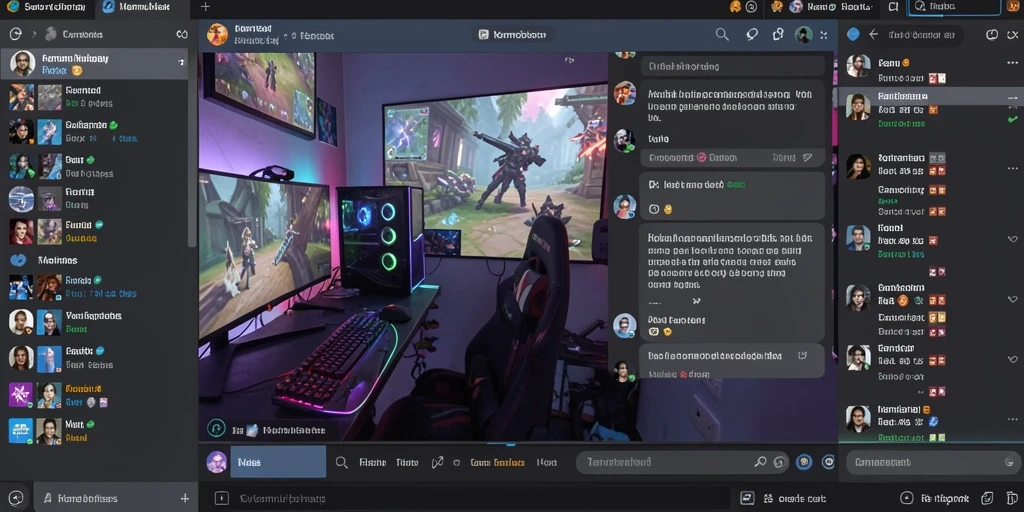Expand the chevron arrow in left sidebar header
Image resolution: width=1024 pixels, height=512 pixels.
click(x=34, y=34)
